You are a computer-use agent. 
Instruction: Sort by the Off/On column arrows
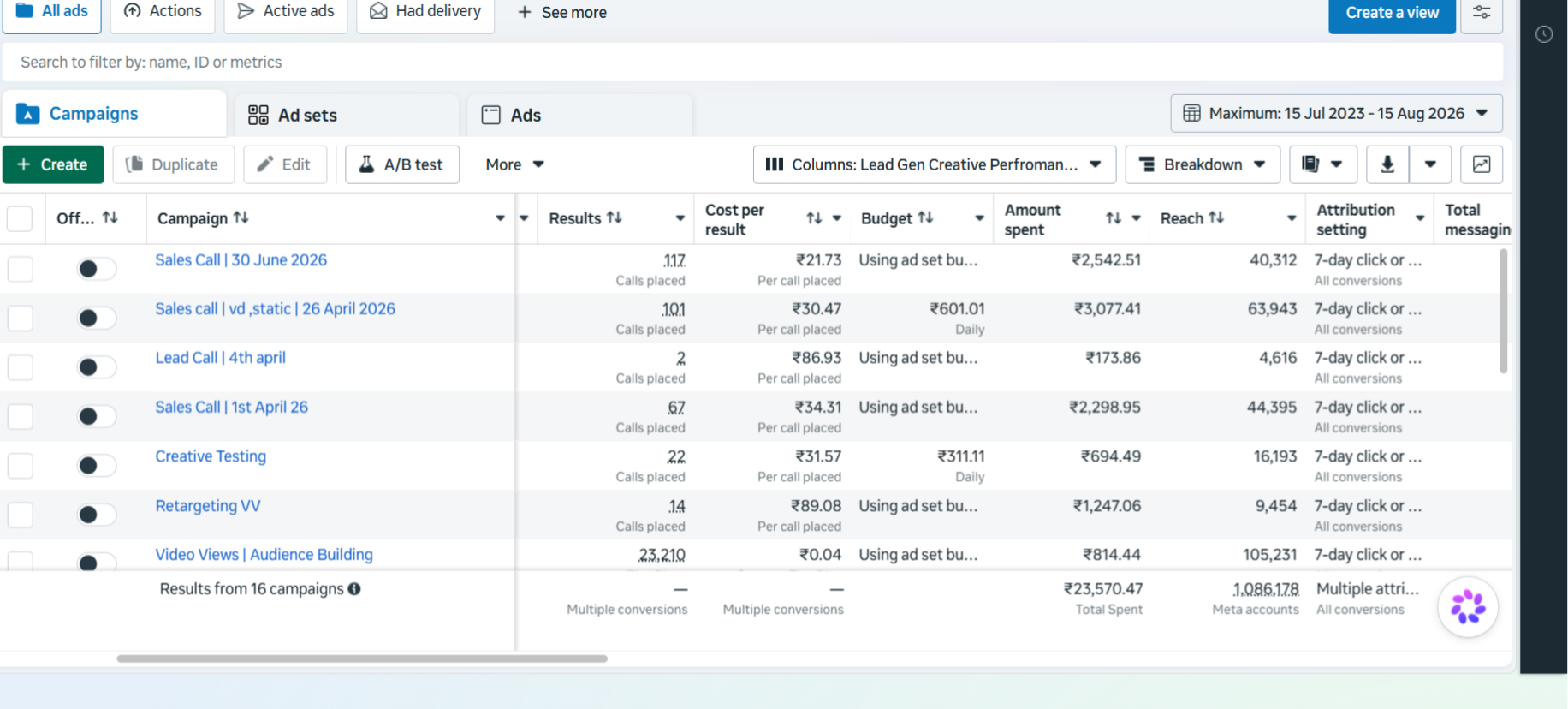pos(110,218)
